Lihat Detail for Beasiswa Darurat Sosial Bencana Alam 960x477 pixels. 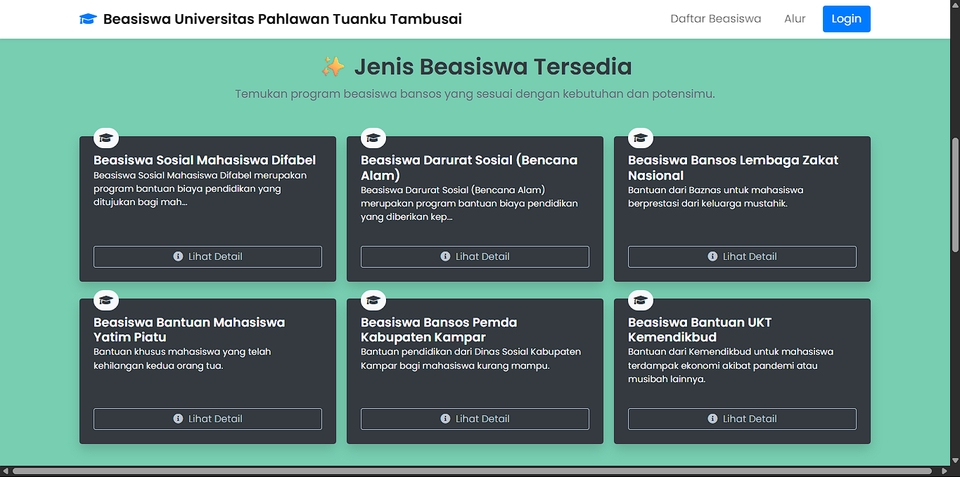[475, 257]
